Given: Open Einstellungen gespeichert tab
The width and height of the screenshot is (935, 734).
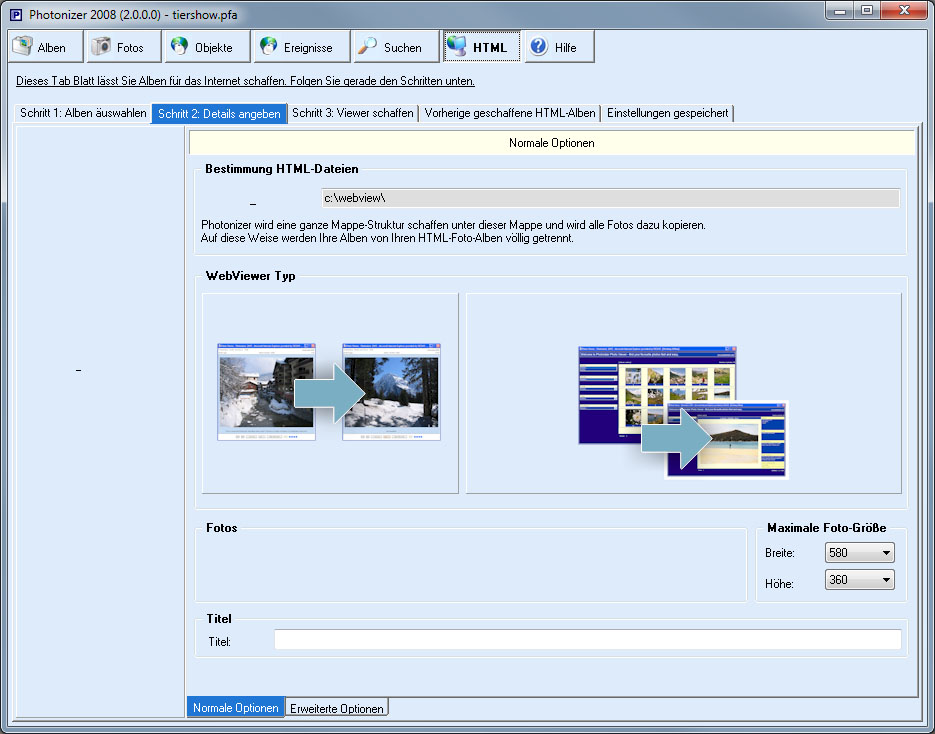Looking at the screenshot, I should point(667,113).
